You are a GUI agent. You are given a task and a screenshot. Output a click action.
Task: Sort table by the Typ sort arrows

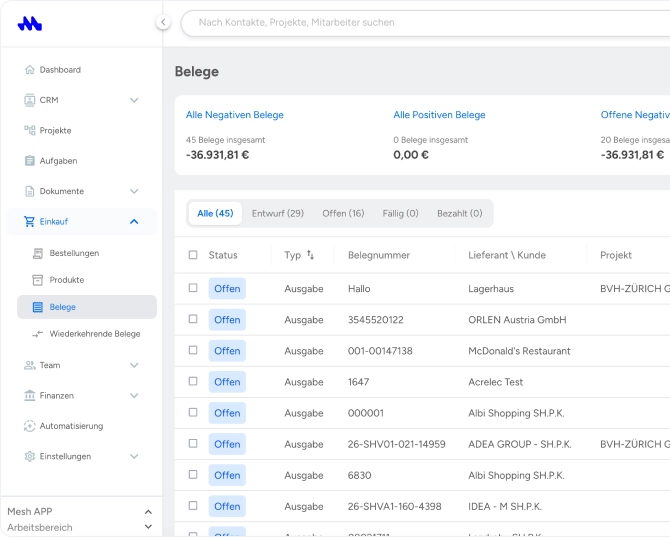[311, 255]
